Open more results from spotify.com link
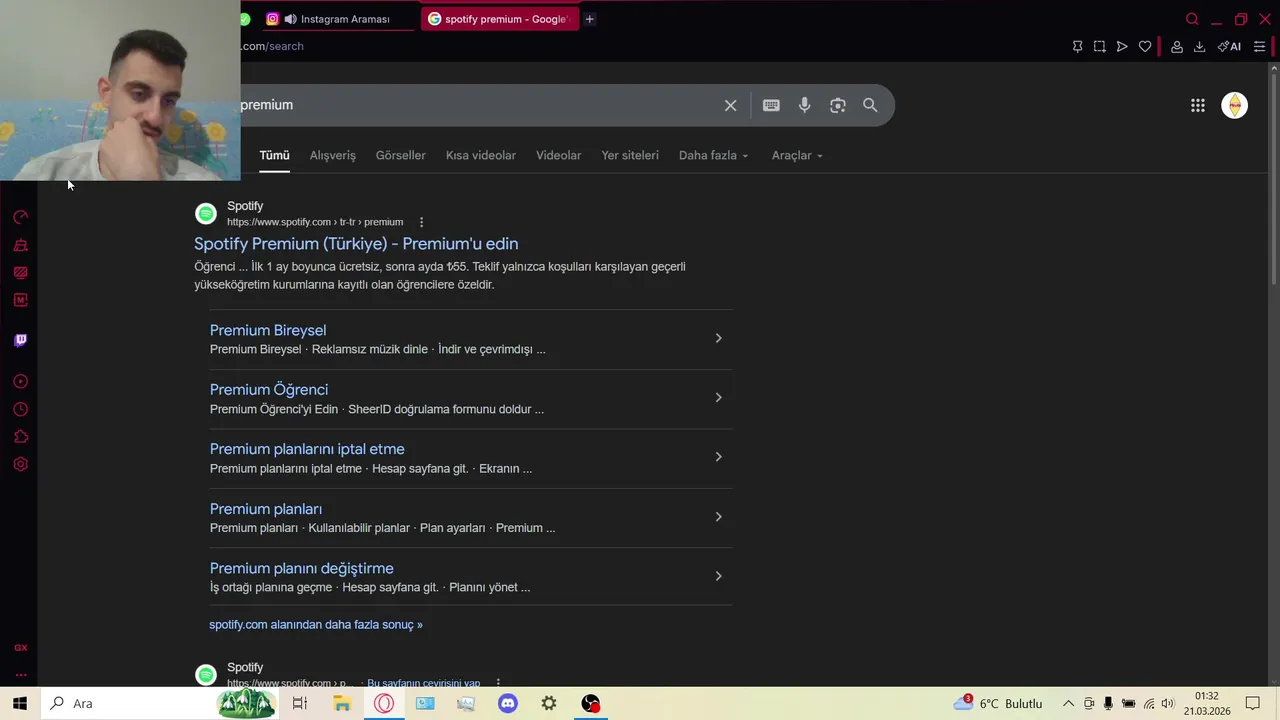This screenshot has width=1280, height=720. tap(316, 624)
